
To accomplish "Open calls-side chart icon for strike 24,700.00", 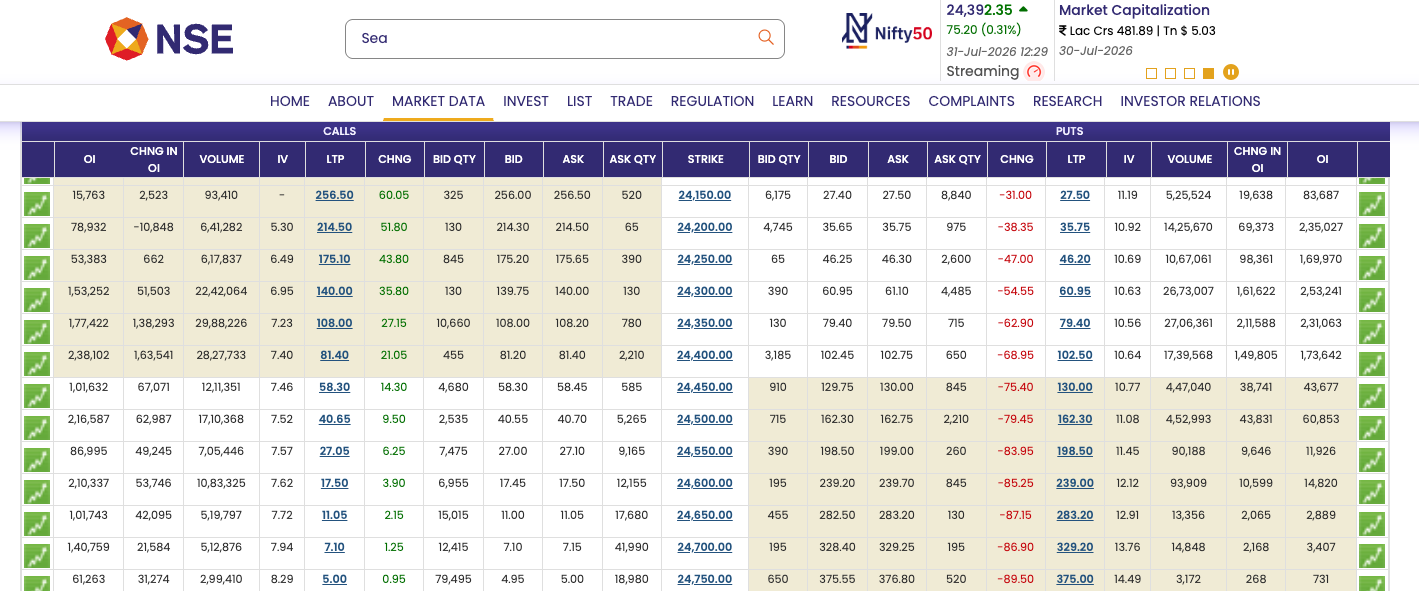I will 37,556.
